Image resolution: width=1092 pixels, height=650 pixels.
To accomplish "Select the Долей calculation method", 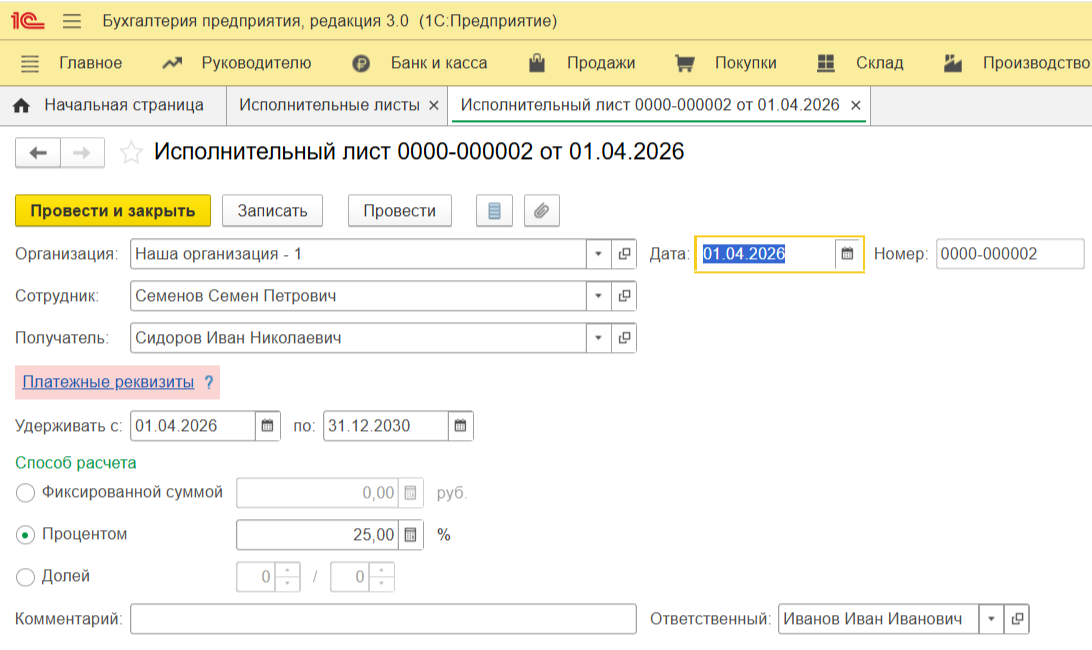I will pos(25,577).
